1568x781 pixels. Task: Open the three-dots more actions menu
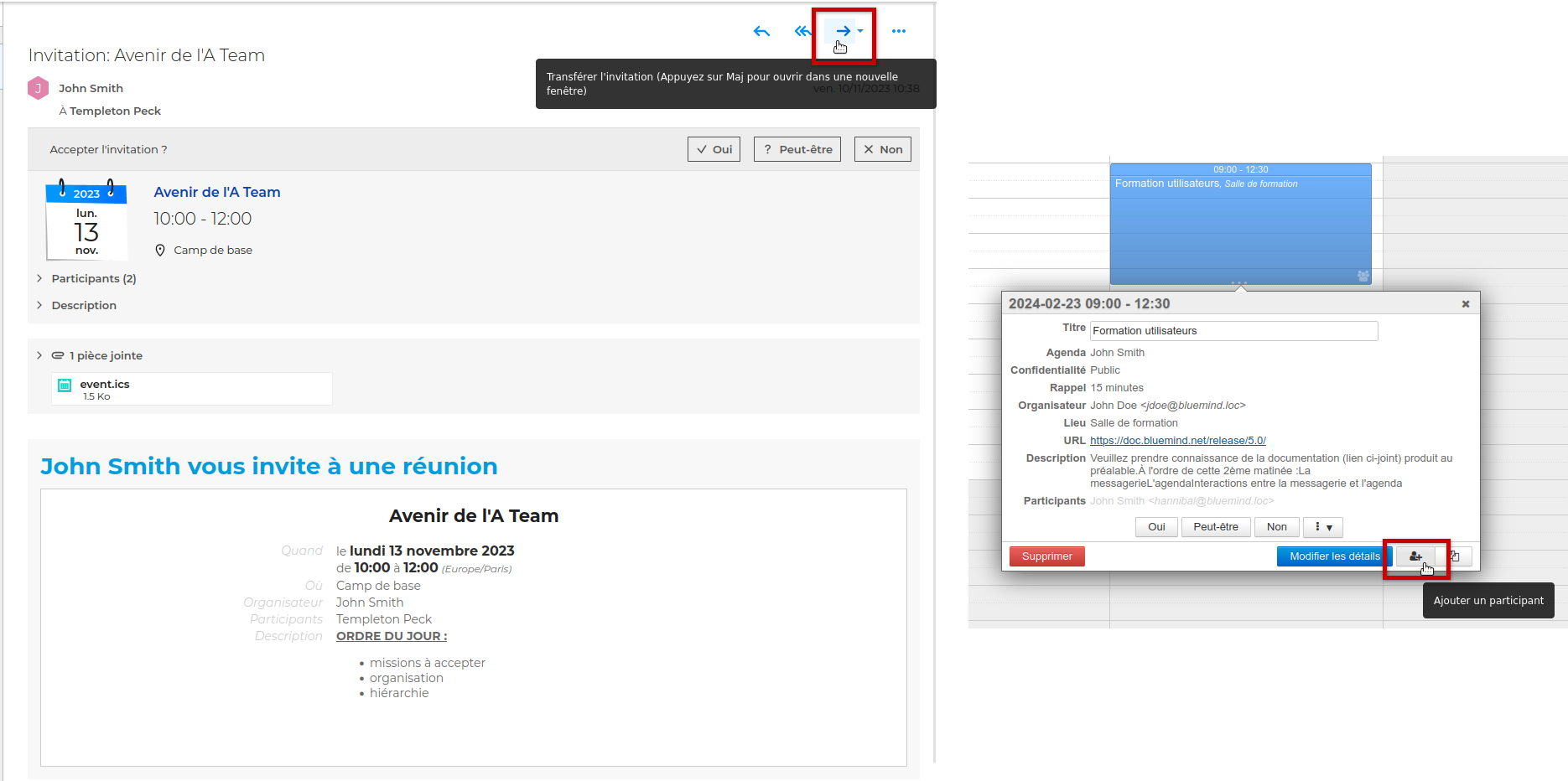click(x=899, y=32)
